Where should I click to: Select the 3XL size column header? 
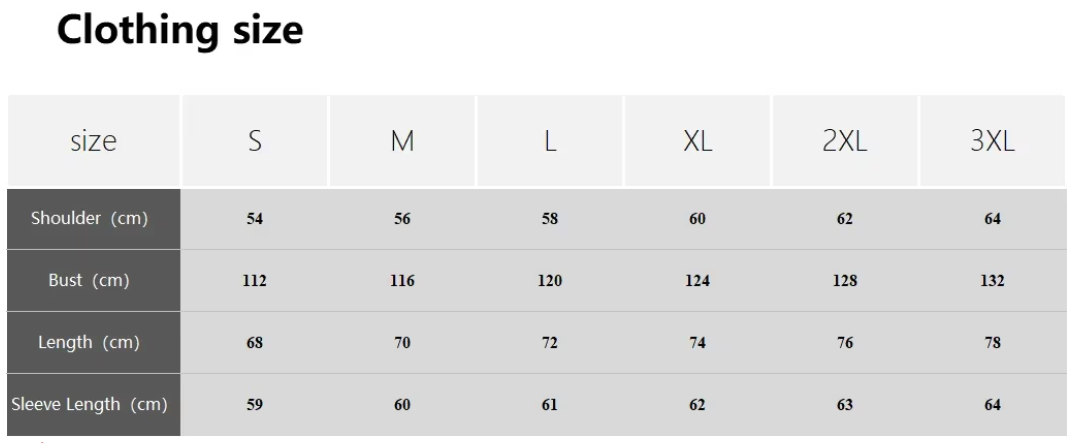993,140
